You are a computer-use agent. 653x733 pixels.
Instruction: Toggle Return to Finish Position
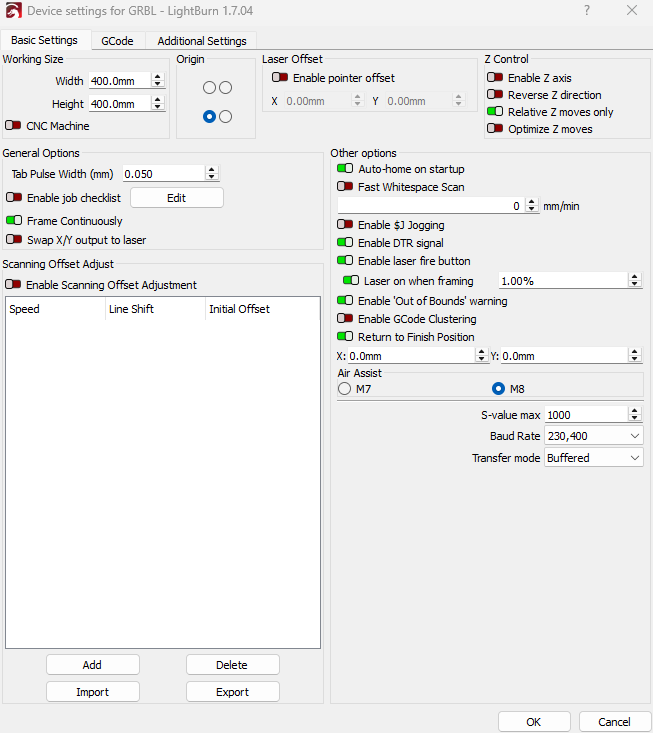click(x=345, y=336)
